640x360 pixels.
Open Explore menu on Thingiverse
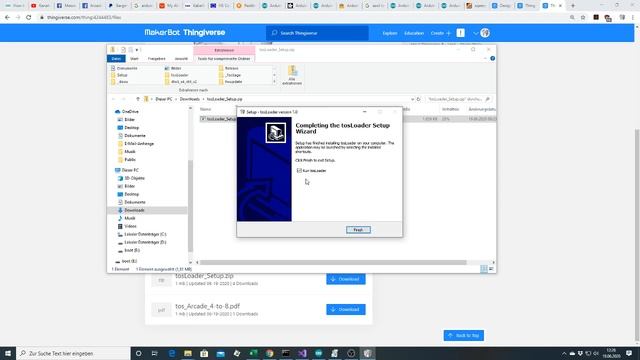[390, 33]
